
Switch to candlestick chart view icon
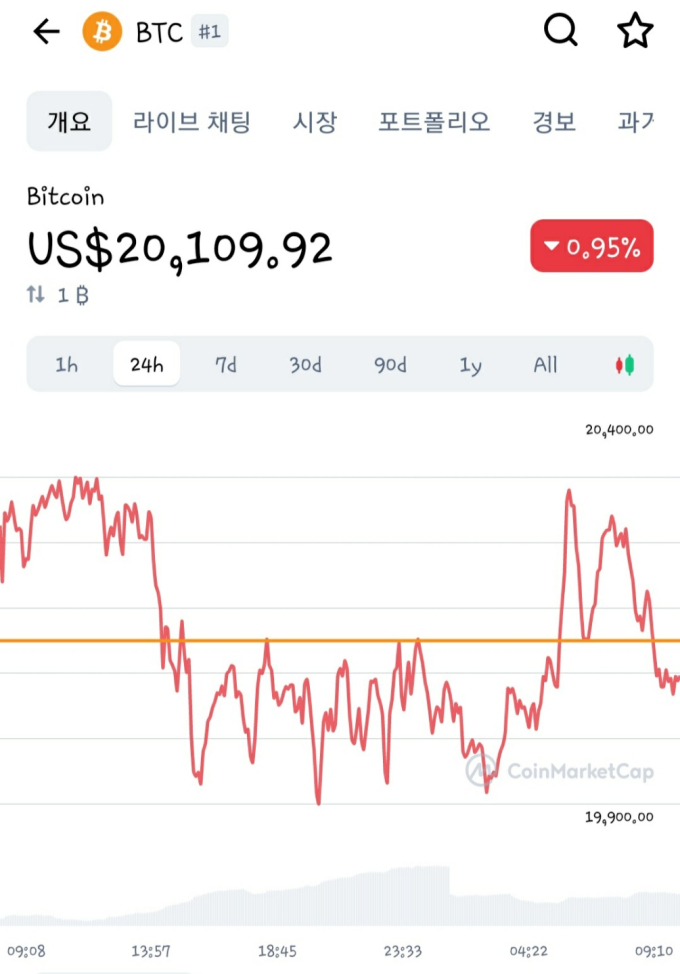click(625, 365)
